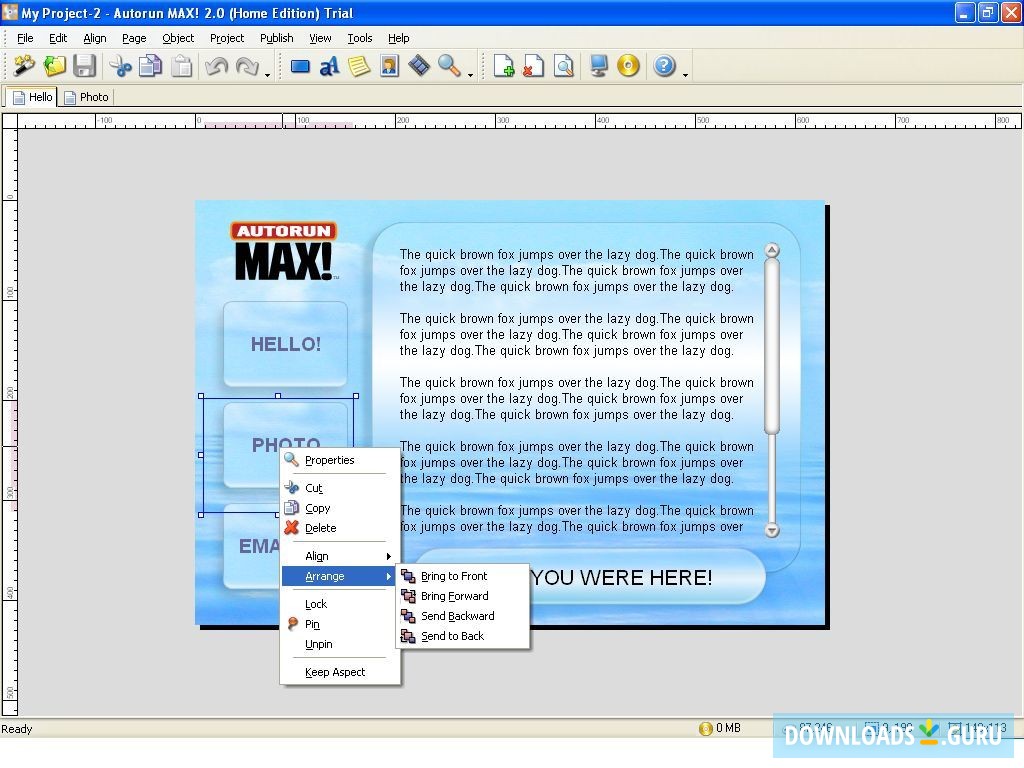Click the highlighted Arrange context menu entry
The height and width of the screenshot is (768, 1024).
pyautogui.click(x=340, y=576)
